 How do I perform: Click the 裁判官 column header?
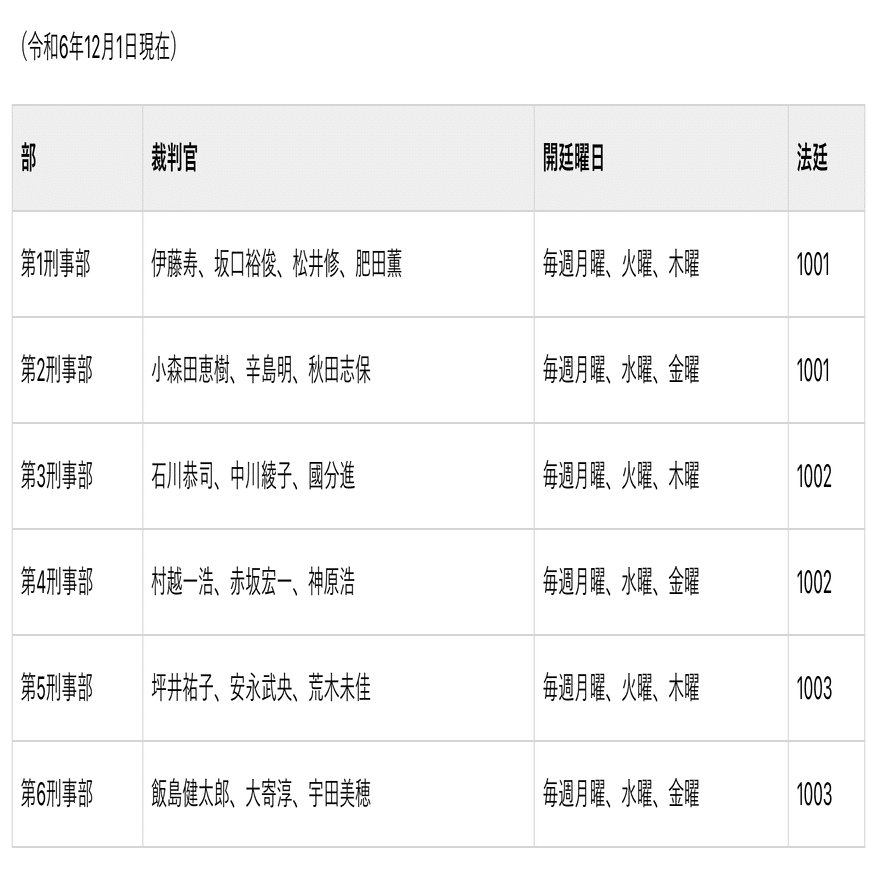pyautogui.click(x=174, y=159)
